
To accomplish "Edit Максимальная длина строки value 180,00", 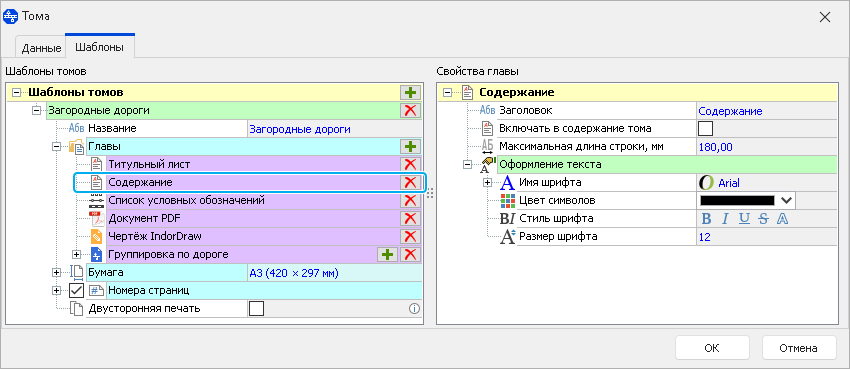I will (767, 147).
